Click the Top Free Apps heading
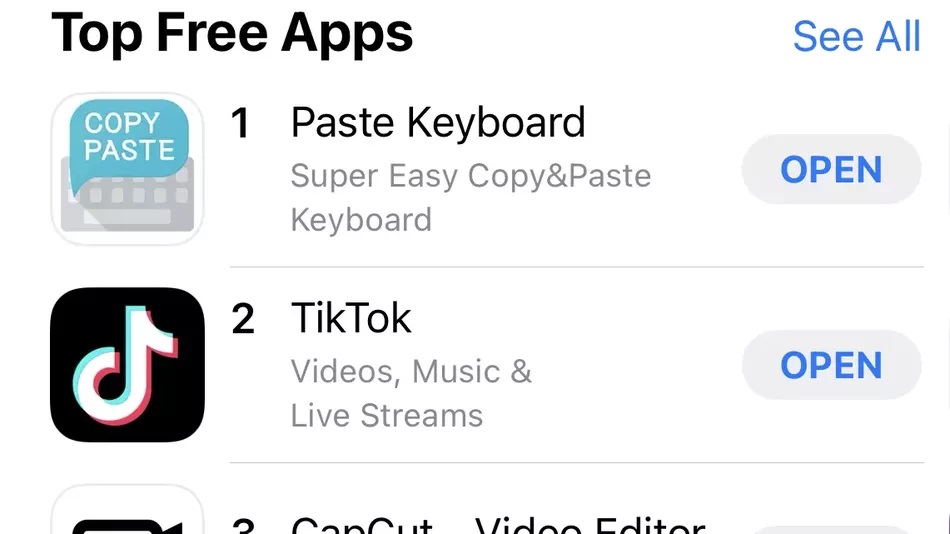The height and width of the screenshot is (534, 950). click(232, 33)
